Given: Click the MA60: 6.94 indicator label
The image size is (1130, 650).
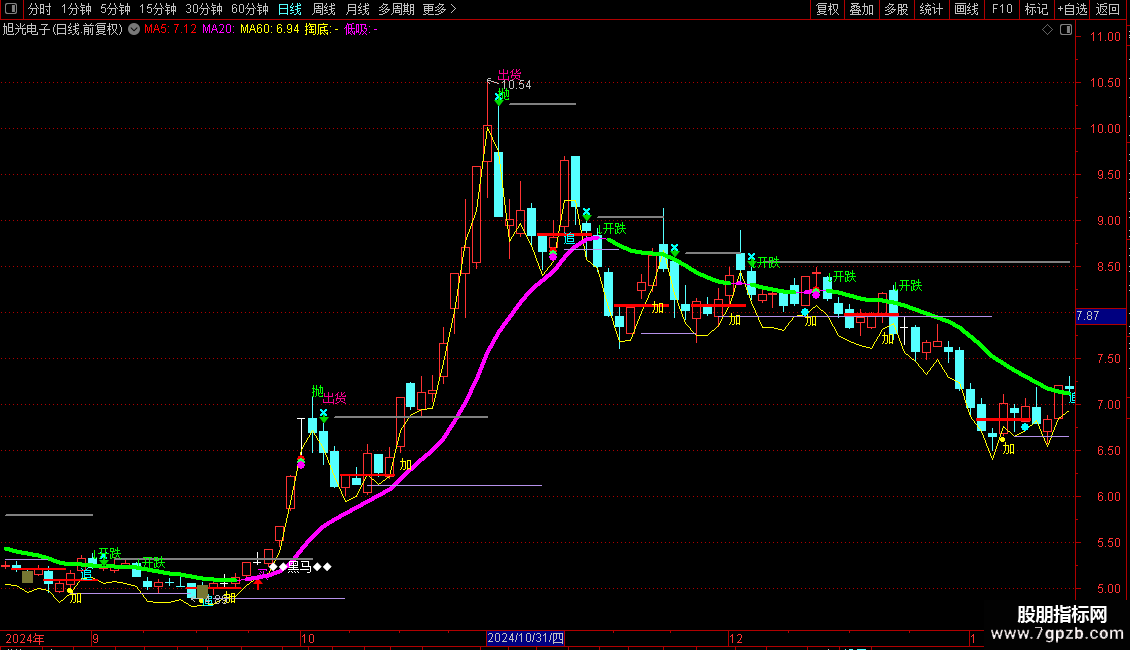Looking at the screenshot, I should click(x=270, y=30).
